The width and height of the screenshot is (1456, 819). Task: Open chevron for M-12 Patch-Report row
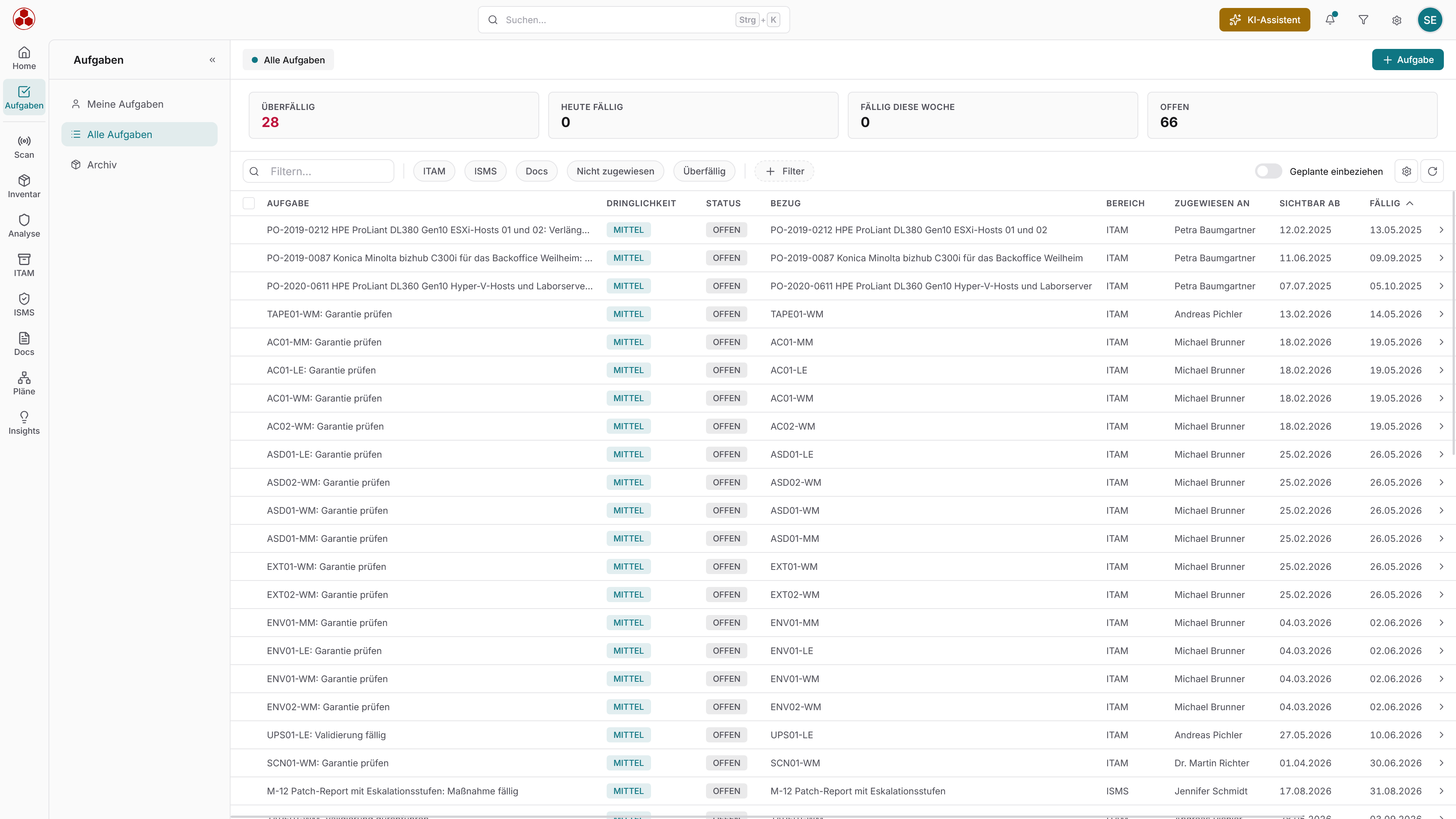click(x=1441, y=791)
